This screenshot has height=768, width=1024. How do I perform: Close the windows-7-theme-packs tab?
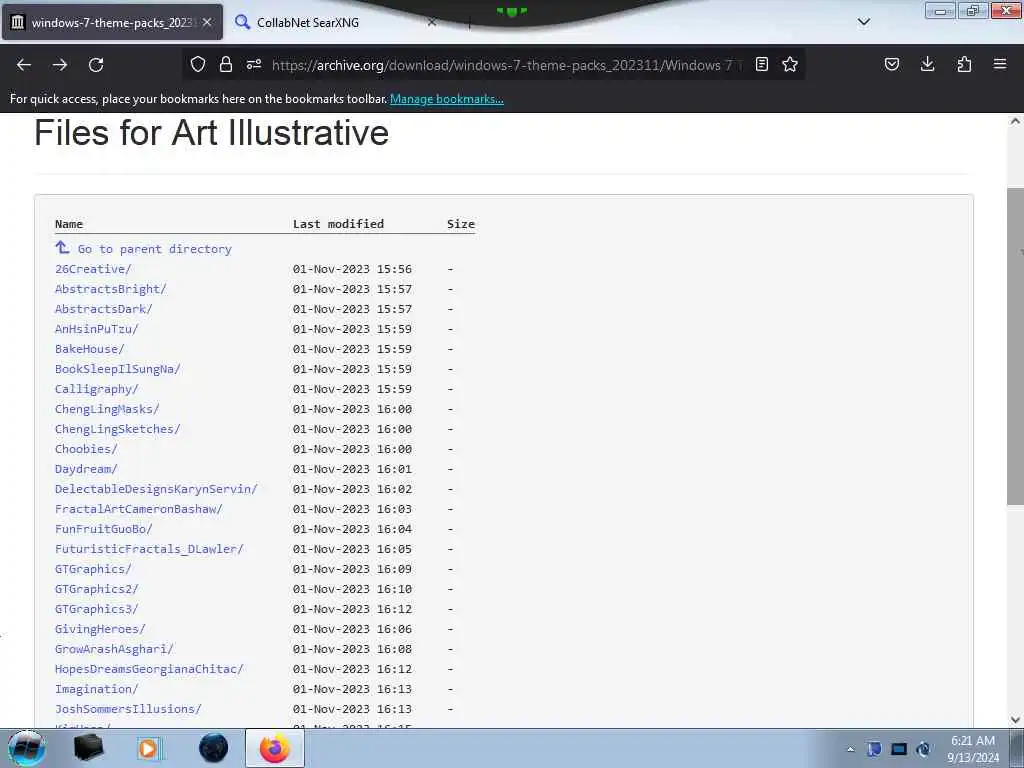(207, 22)
